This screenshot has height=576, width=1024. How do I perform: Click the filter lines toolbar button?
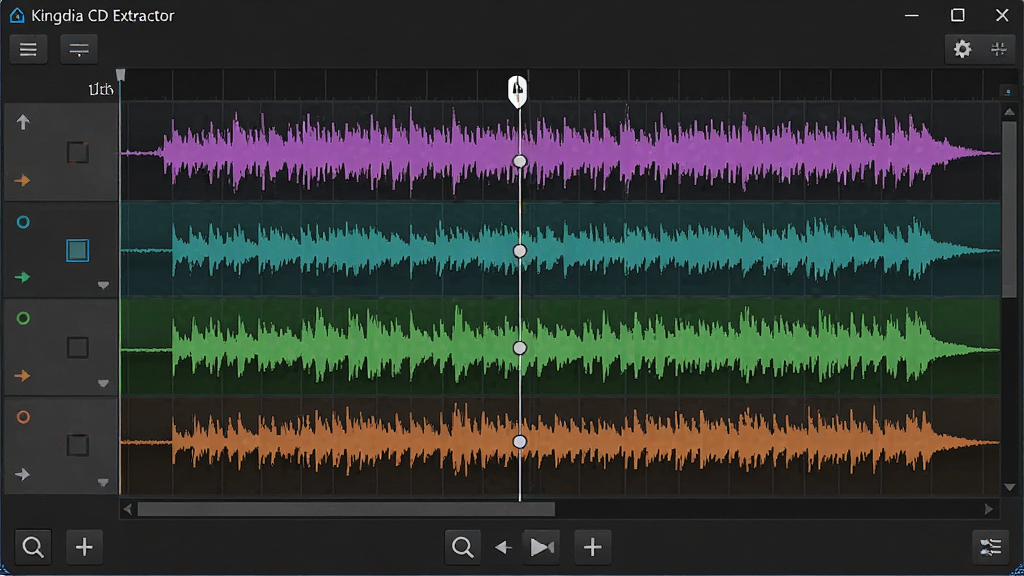point(79,50)
